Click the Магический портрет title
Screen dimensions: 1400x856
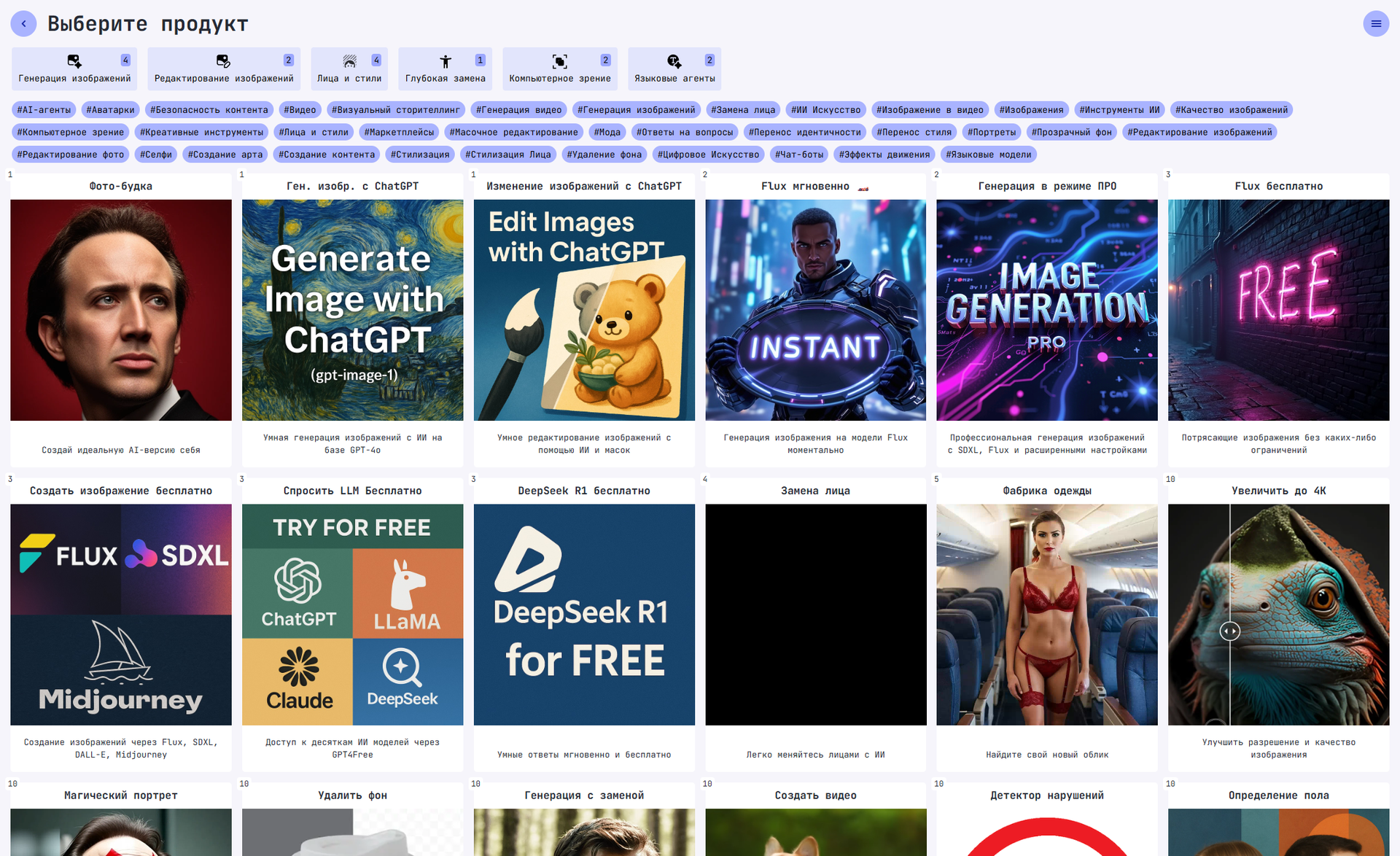[x=121, y=795]
